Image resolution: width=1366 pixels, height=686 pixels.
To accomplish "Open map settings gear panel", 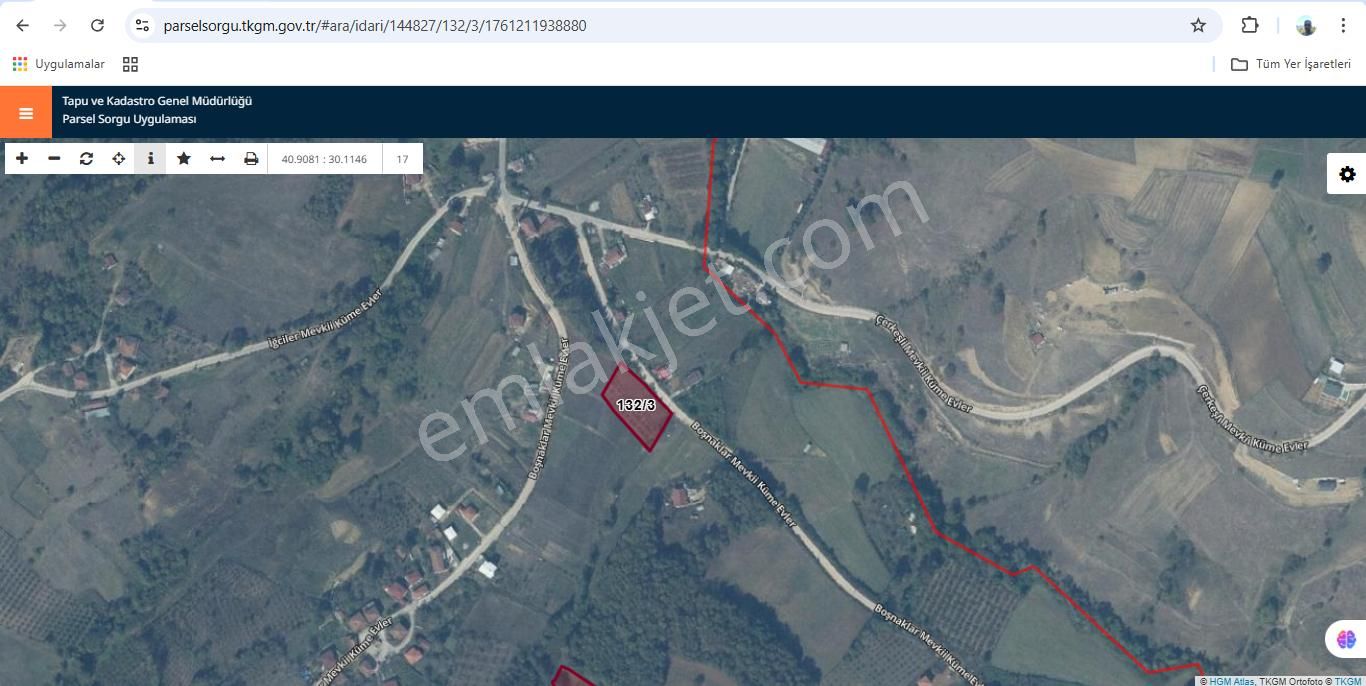I will 1347,175.
